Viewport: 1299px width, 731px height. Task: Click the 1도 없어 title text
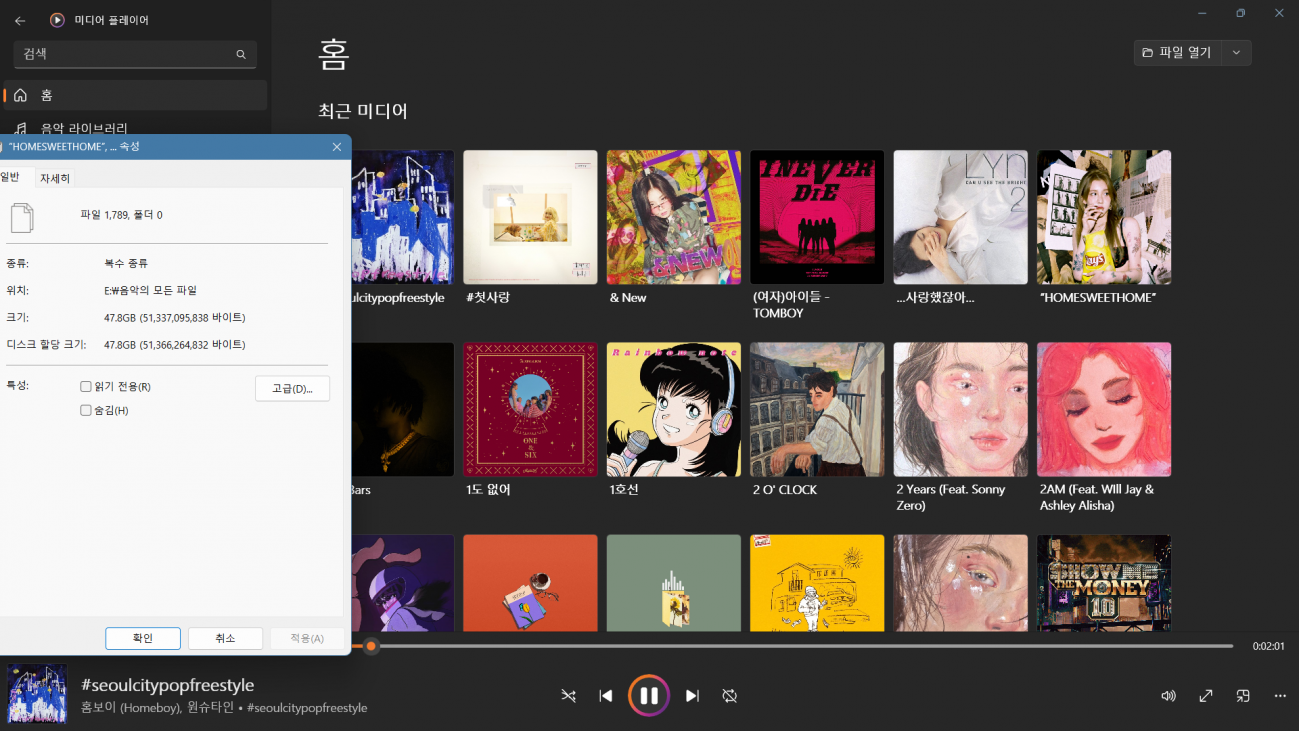pyautogui.click(x=488, y=490)
